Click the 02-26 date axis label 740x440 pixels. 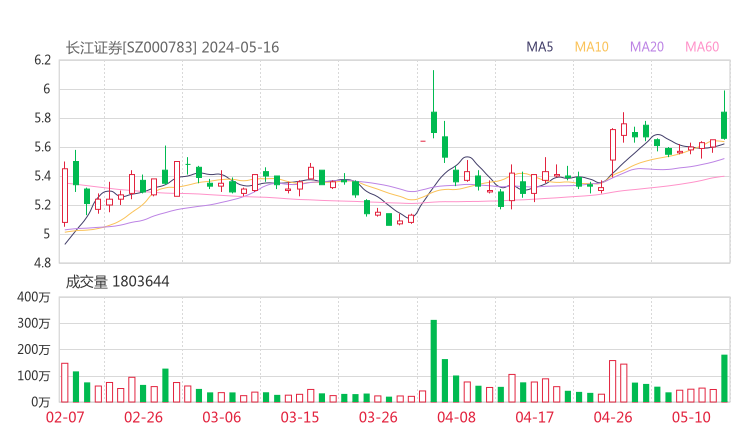pyautogui.click(x=143, y=417)
